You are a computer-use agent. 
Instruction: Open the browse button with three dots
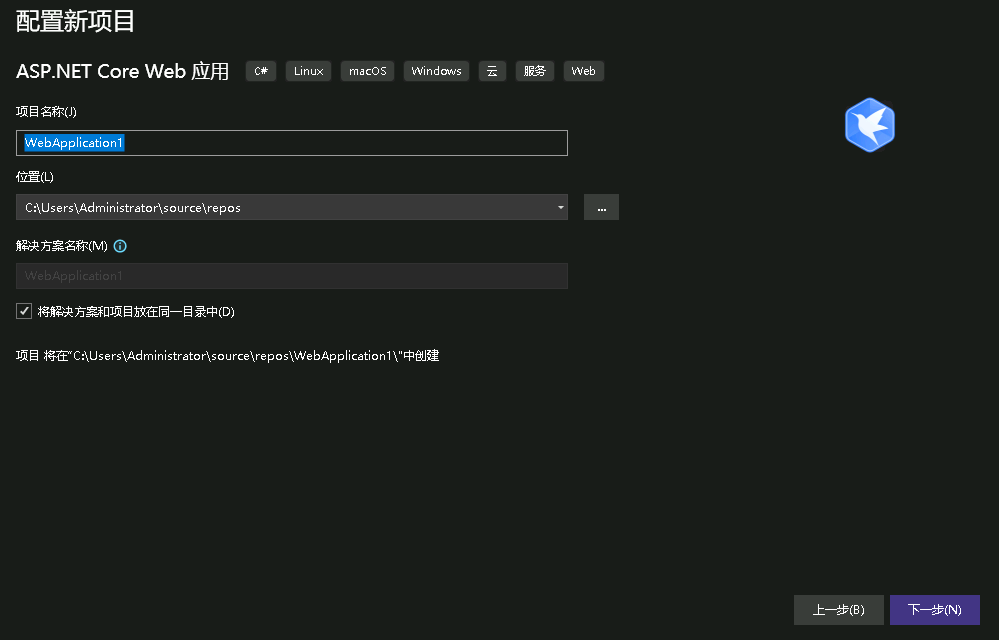[x=601, y=208]
